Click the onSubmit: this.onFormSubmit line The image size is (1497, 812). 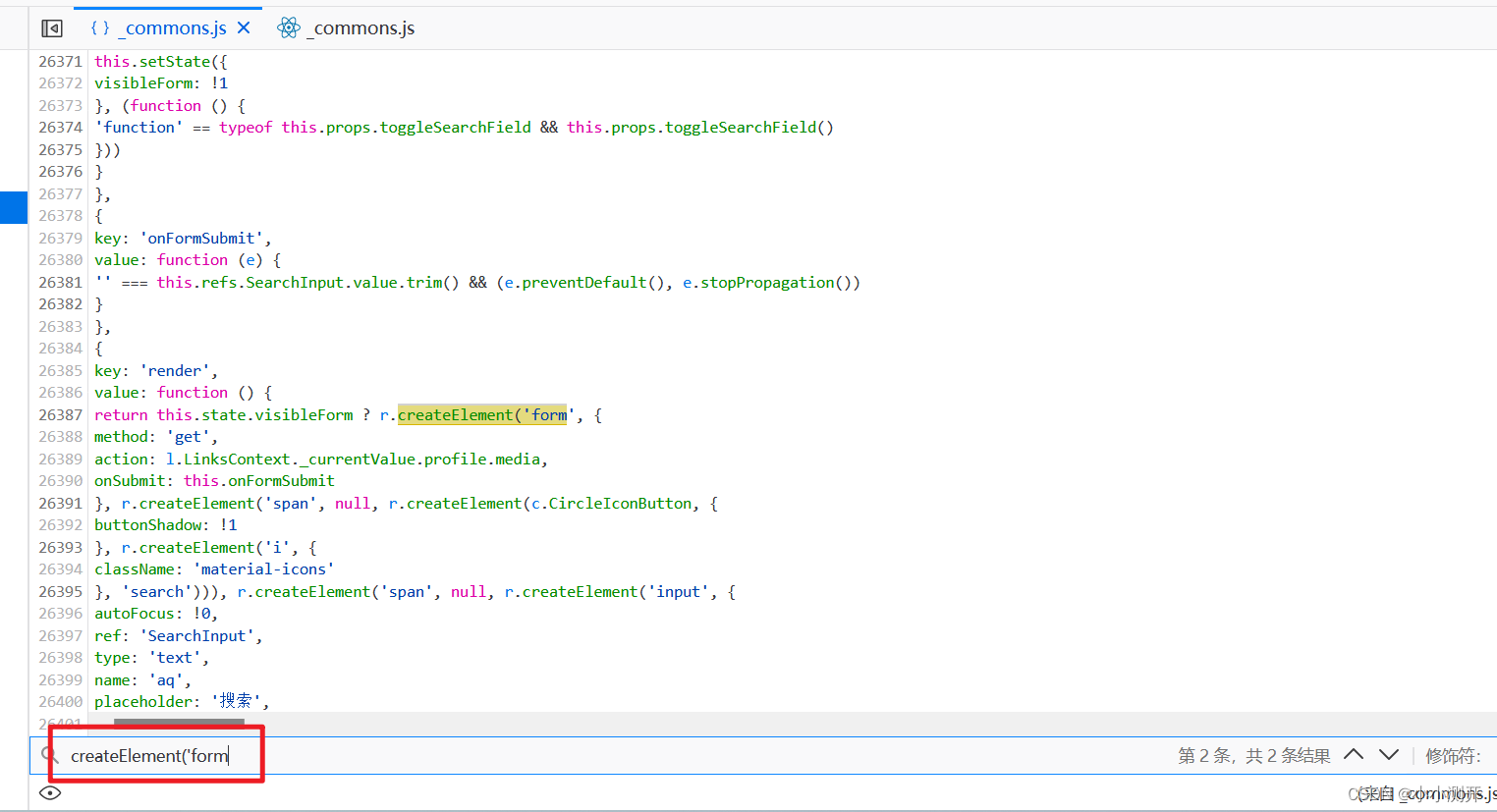coord(214,480)
